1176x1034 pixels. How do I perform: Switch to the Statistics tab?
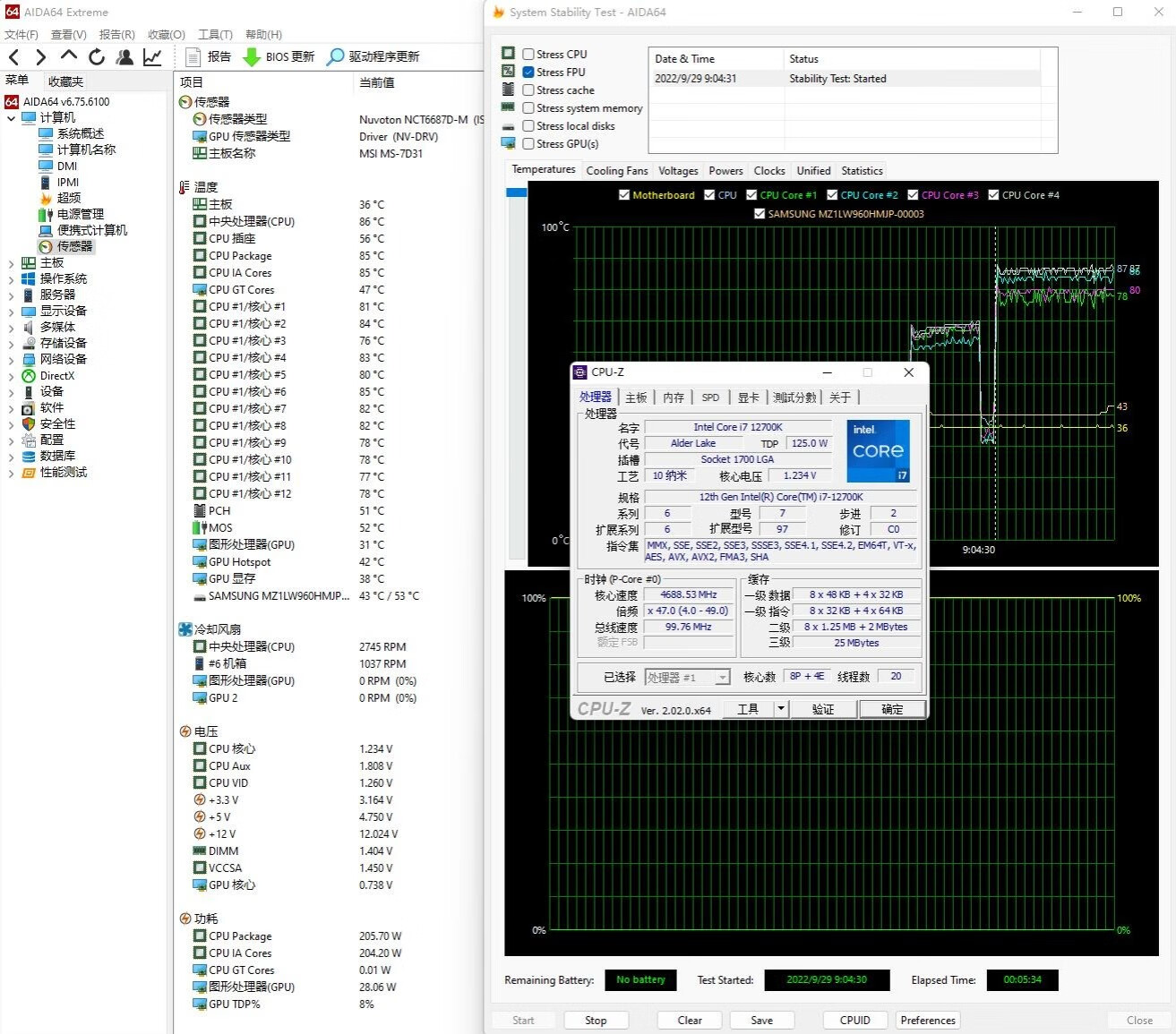pyautogui.click(x=862, y=171)
